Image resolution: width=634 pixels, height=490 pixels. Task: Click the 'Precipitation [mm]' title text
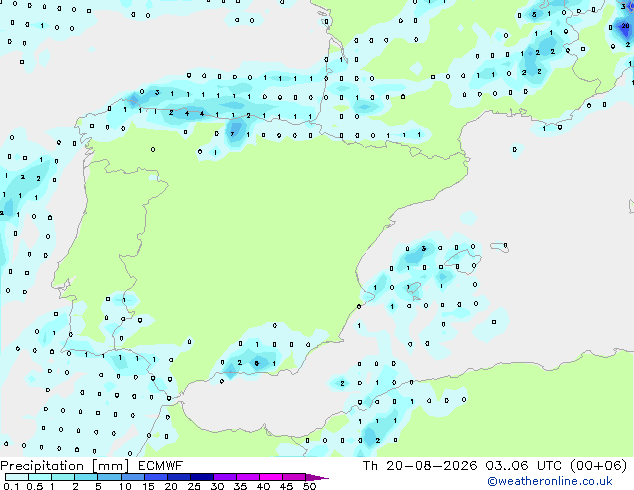point(65,466)
